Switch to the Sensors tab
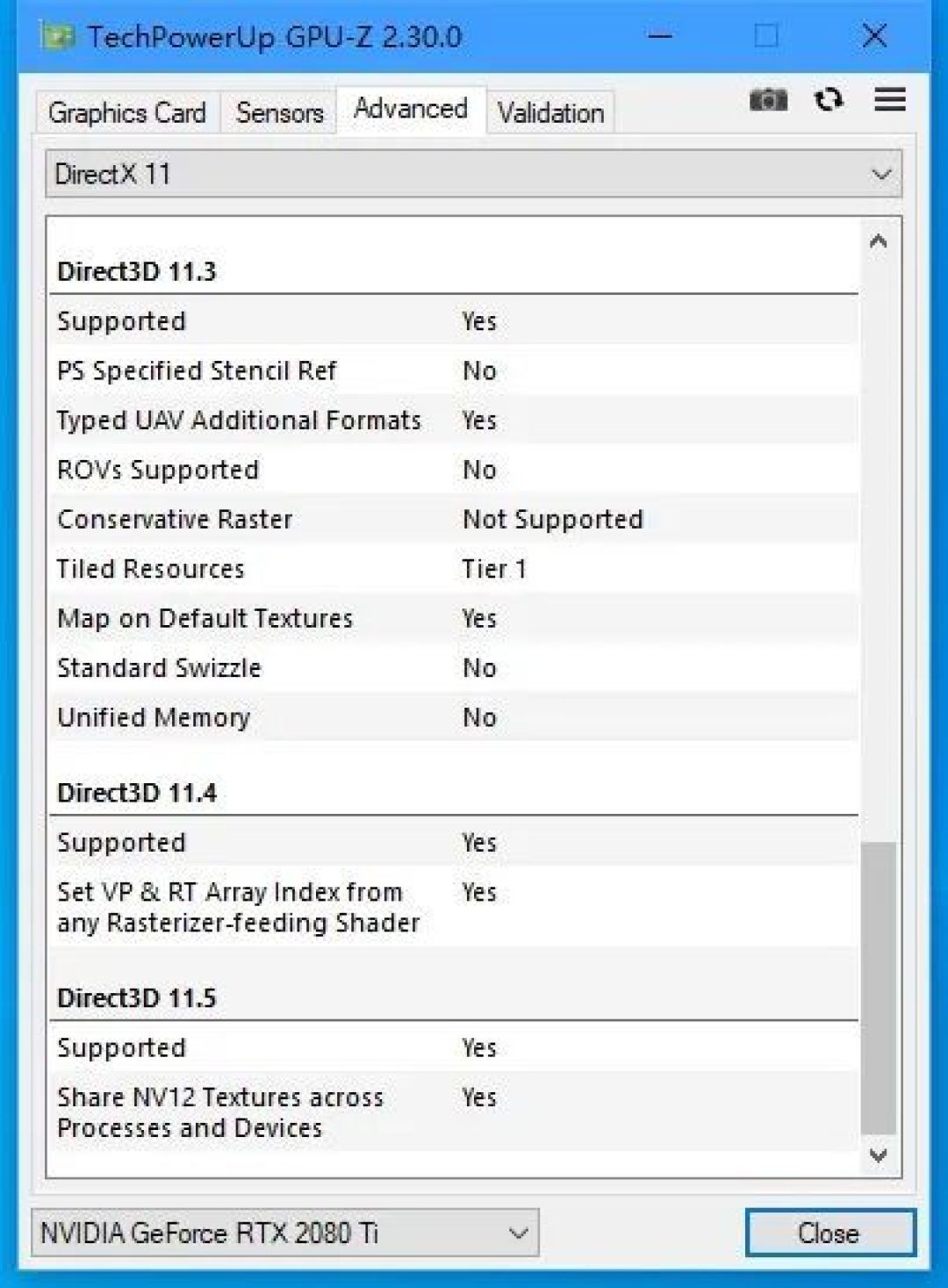 pos(276,112)
